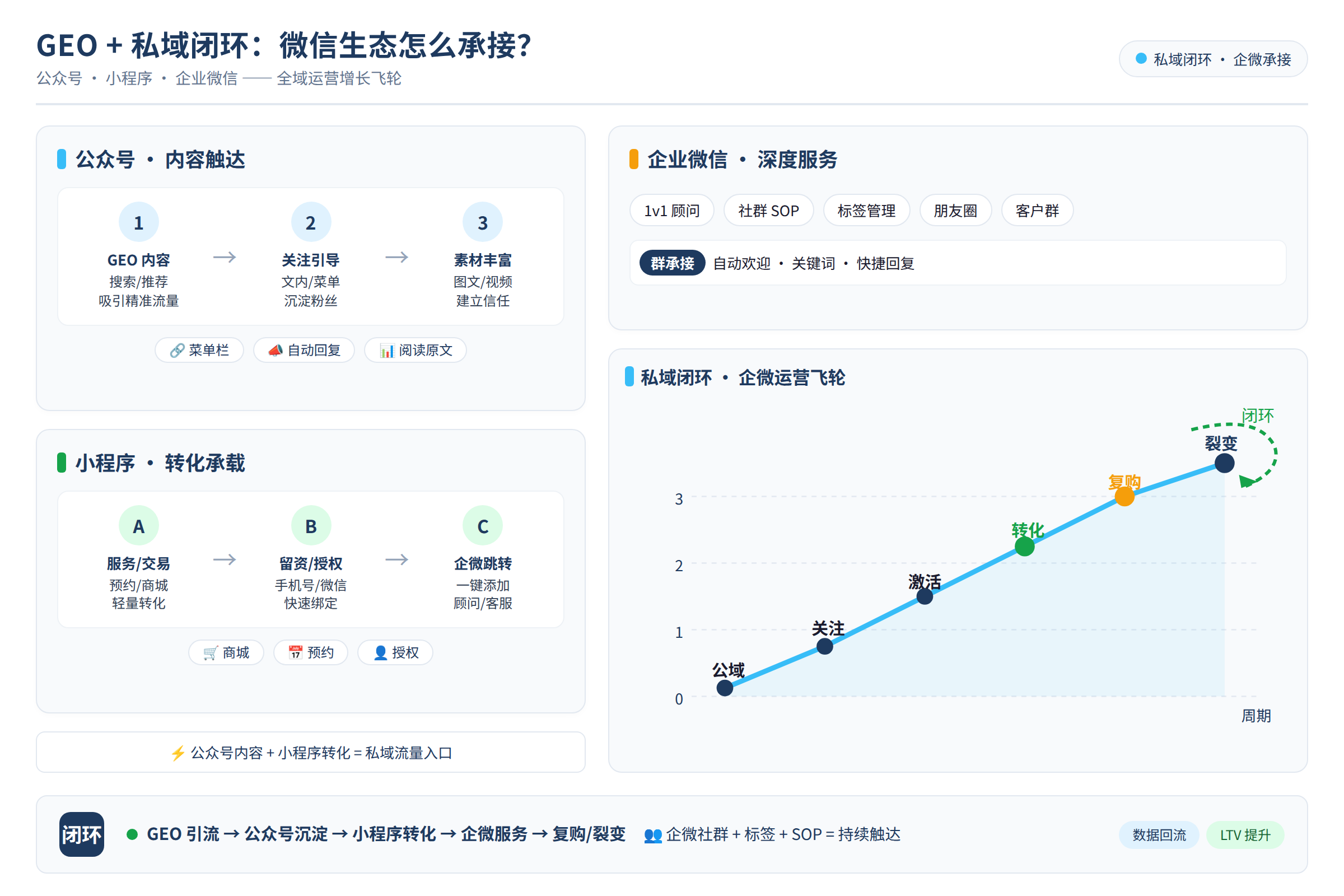Click the 公域 point on the chart
Image resolution: width=1344 pixels, height=896 pixels.
[x=725, y=688]
